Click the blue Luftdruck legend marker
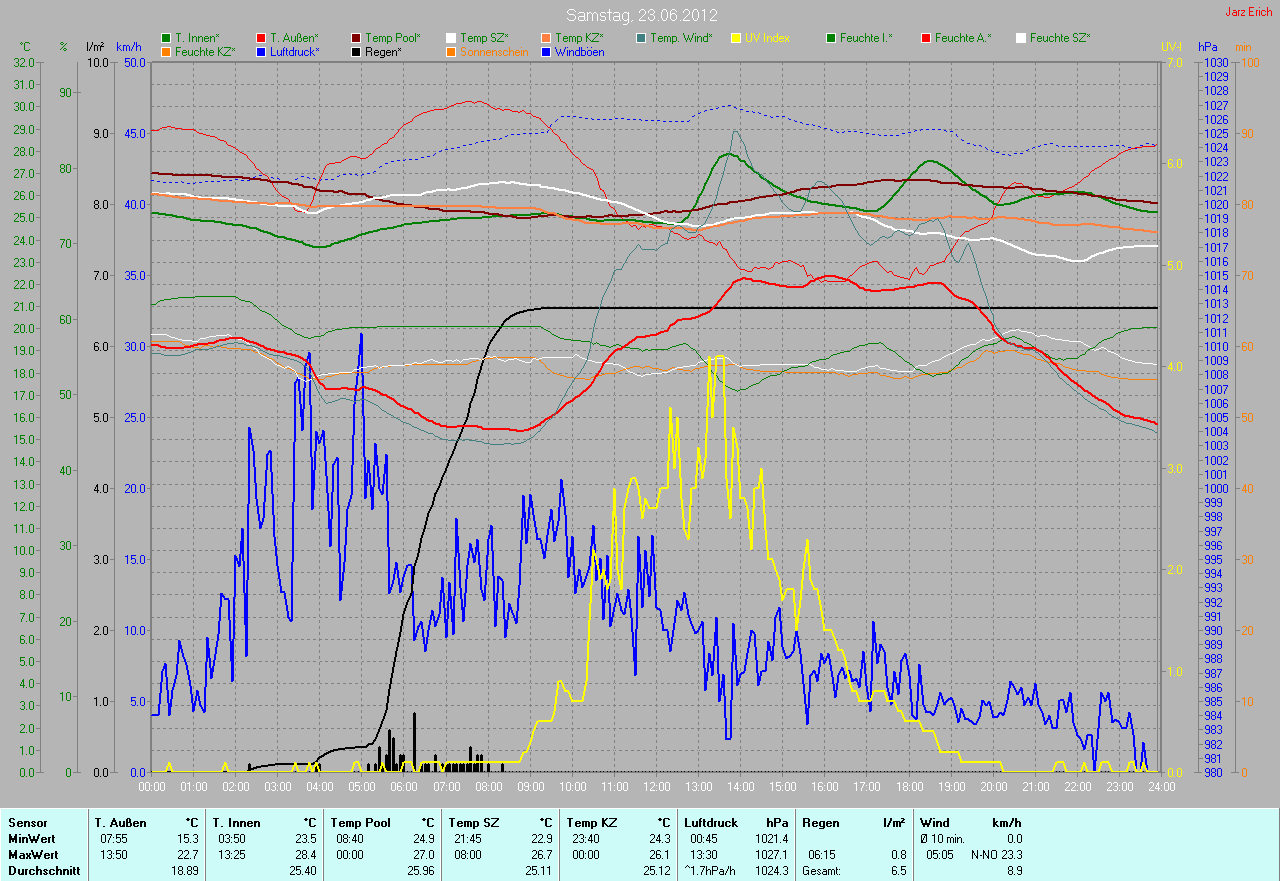 [x=261, y=51]
